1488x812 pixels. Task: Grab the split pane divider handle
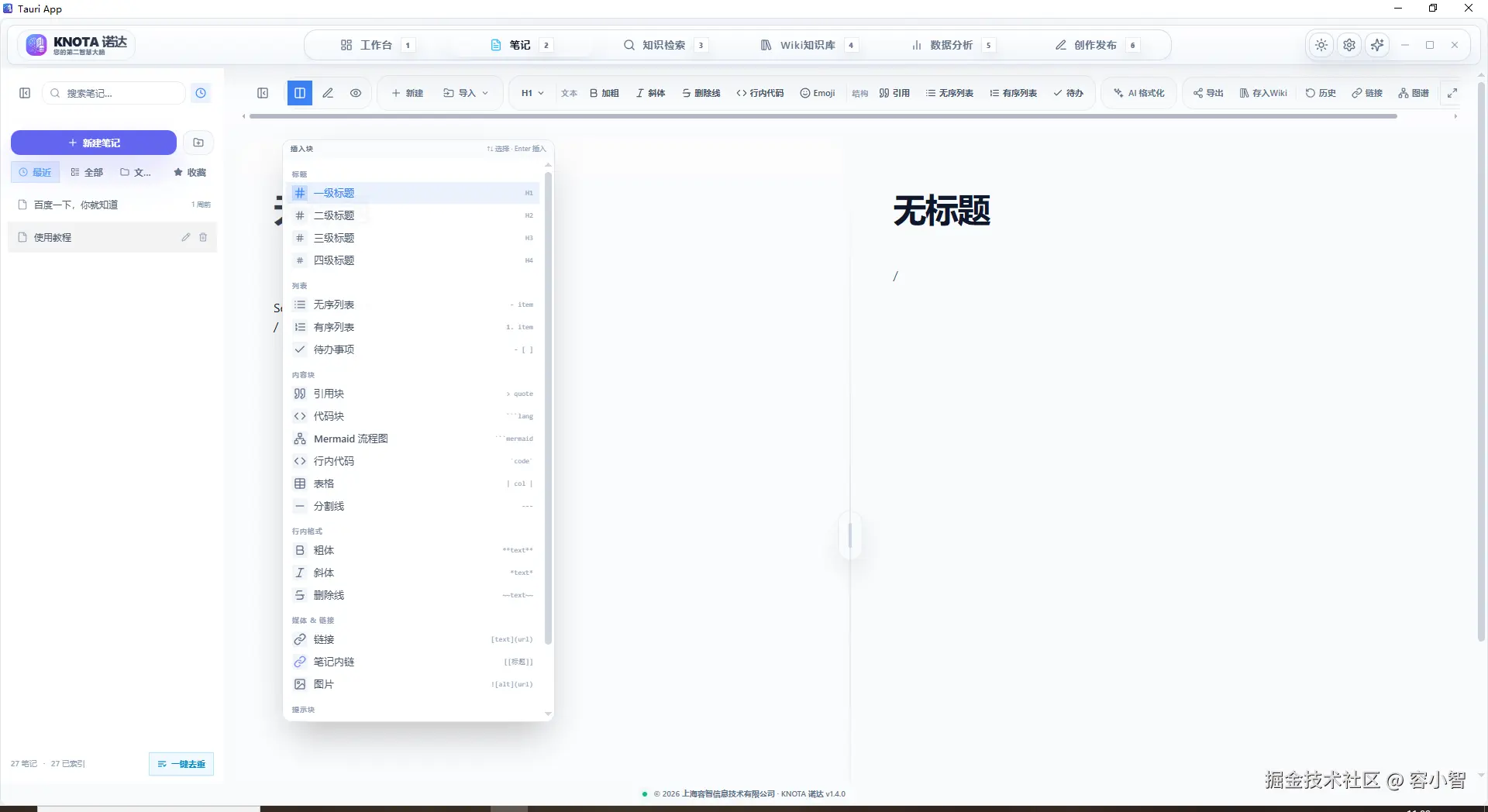click(x=850, y=536)
